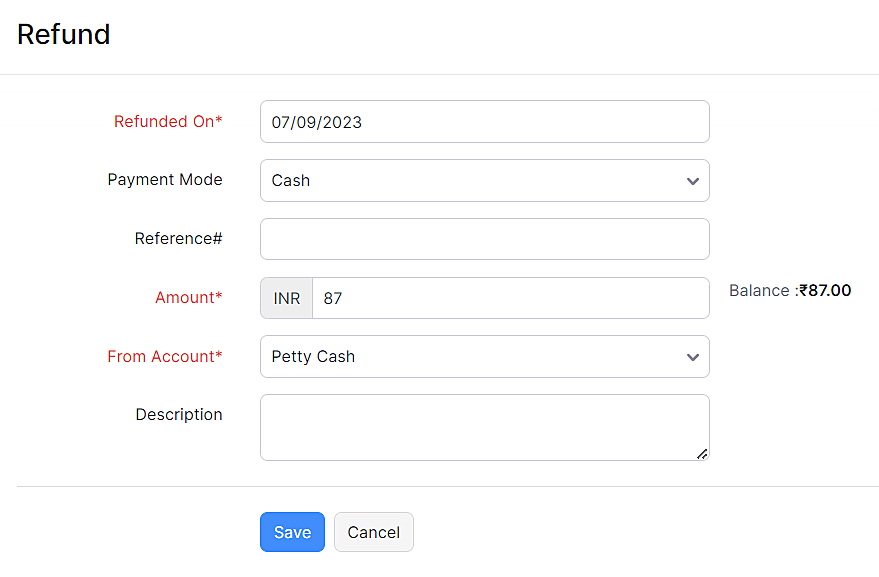Click the Refunded On date field
879x577 pixels.
[484, 121]
